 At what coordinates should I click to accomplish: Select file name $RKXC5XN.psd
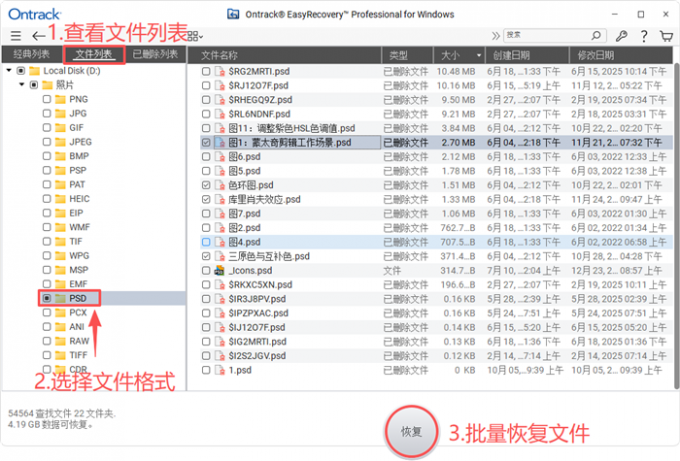tap(260, 285)
